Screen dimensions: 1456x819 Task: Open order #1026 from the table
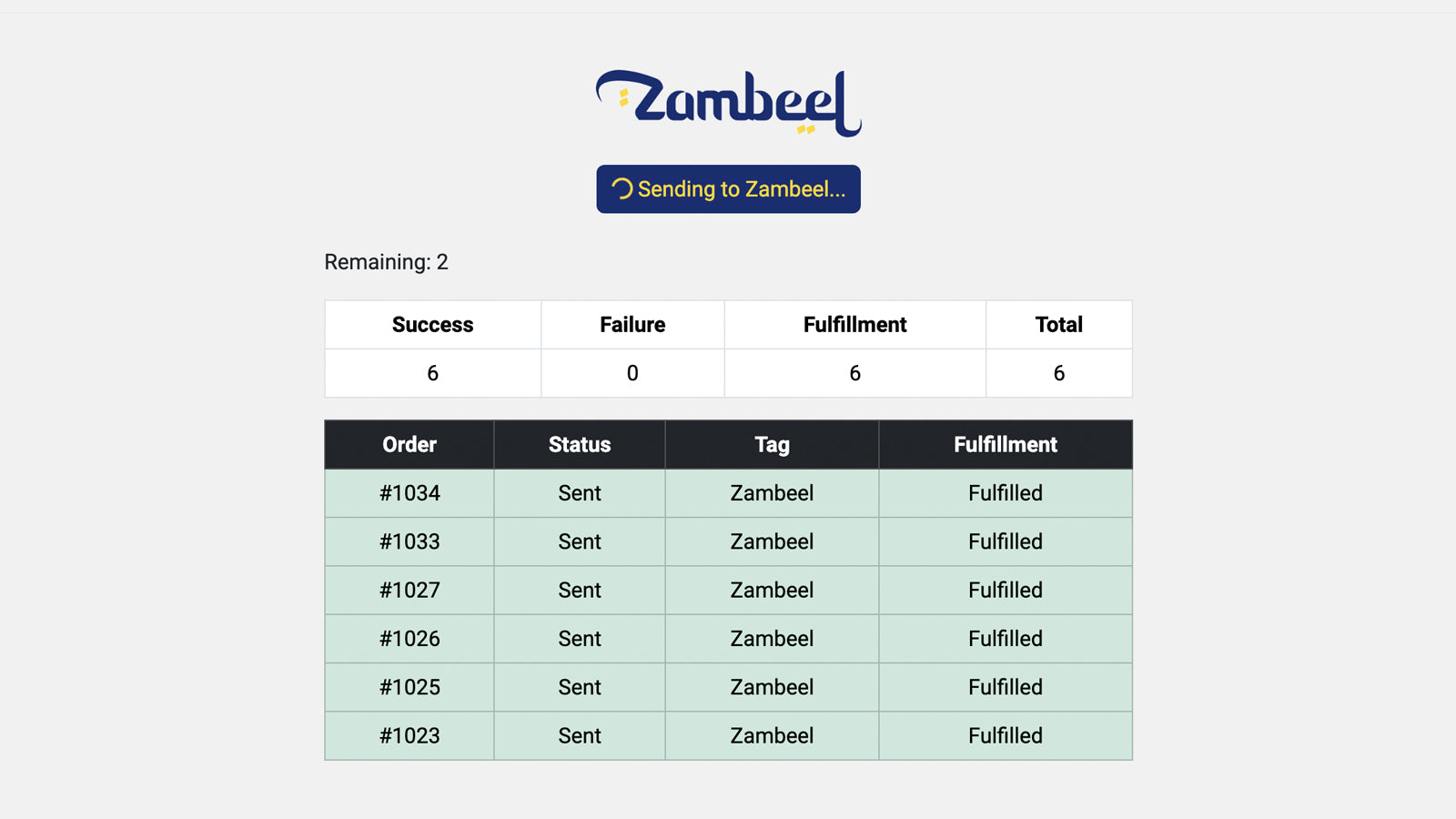point(409,638)
